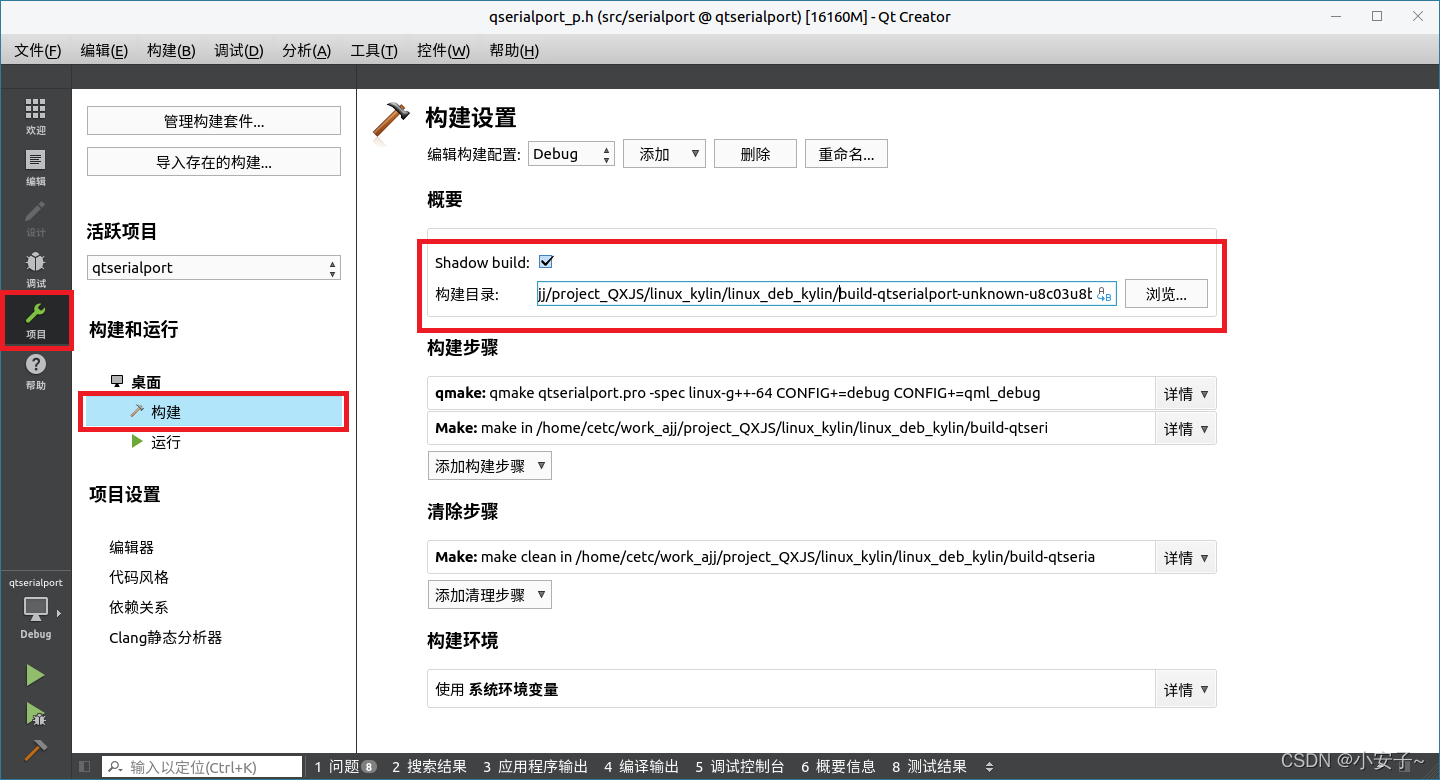Viewport: 1440px width, 780px height.
Task: Run the project with green play button
Action: point(36,675)
